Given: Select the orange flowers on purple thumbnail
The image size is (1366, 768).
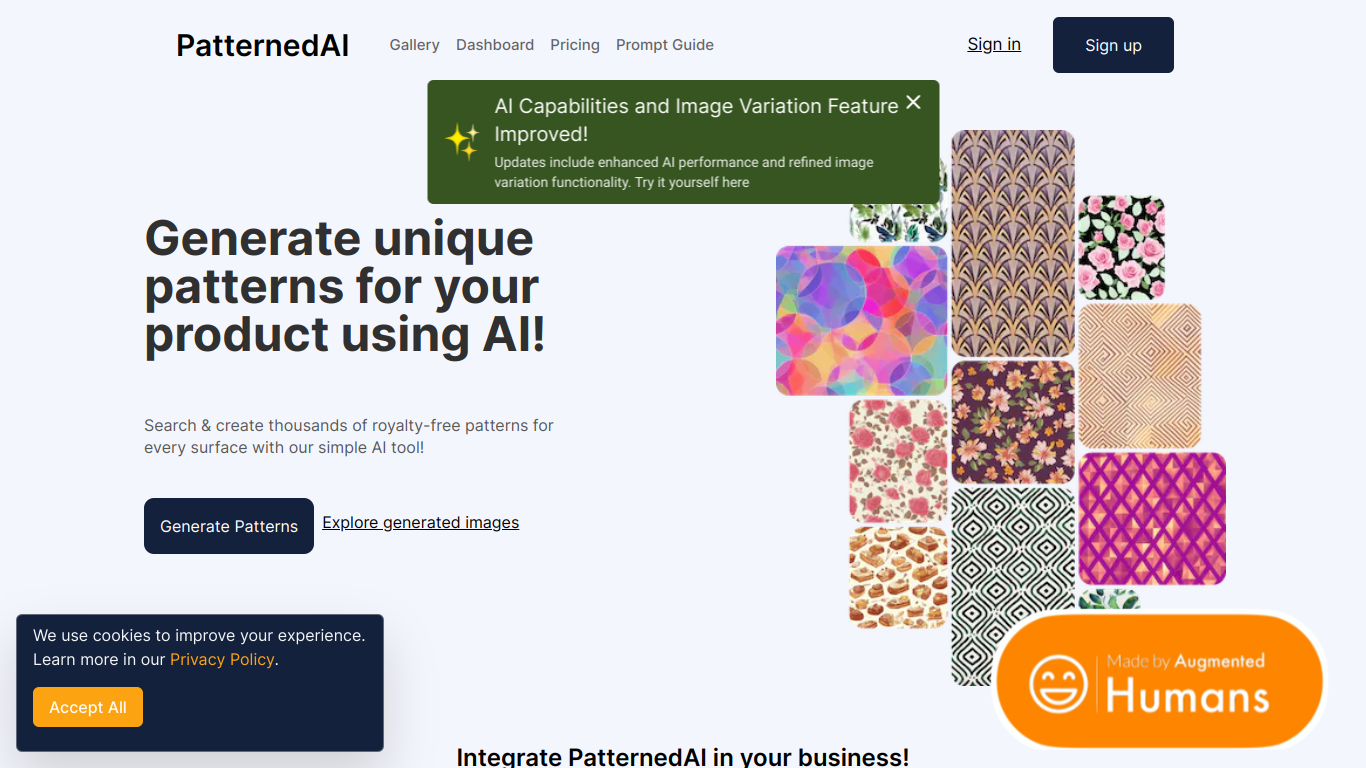Looking at the screenshot, I should [x=1013, y=422].
